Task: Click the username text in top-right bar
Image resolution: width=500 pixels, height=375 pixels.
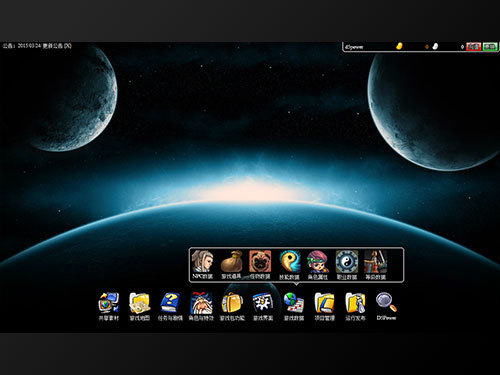Action: (x=354, y=47)
